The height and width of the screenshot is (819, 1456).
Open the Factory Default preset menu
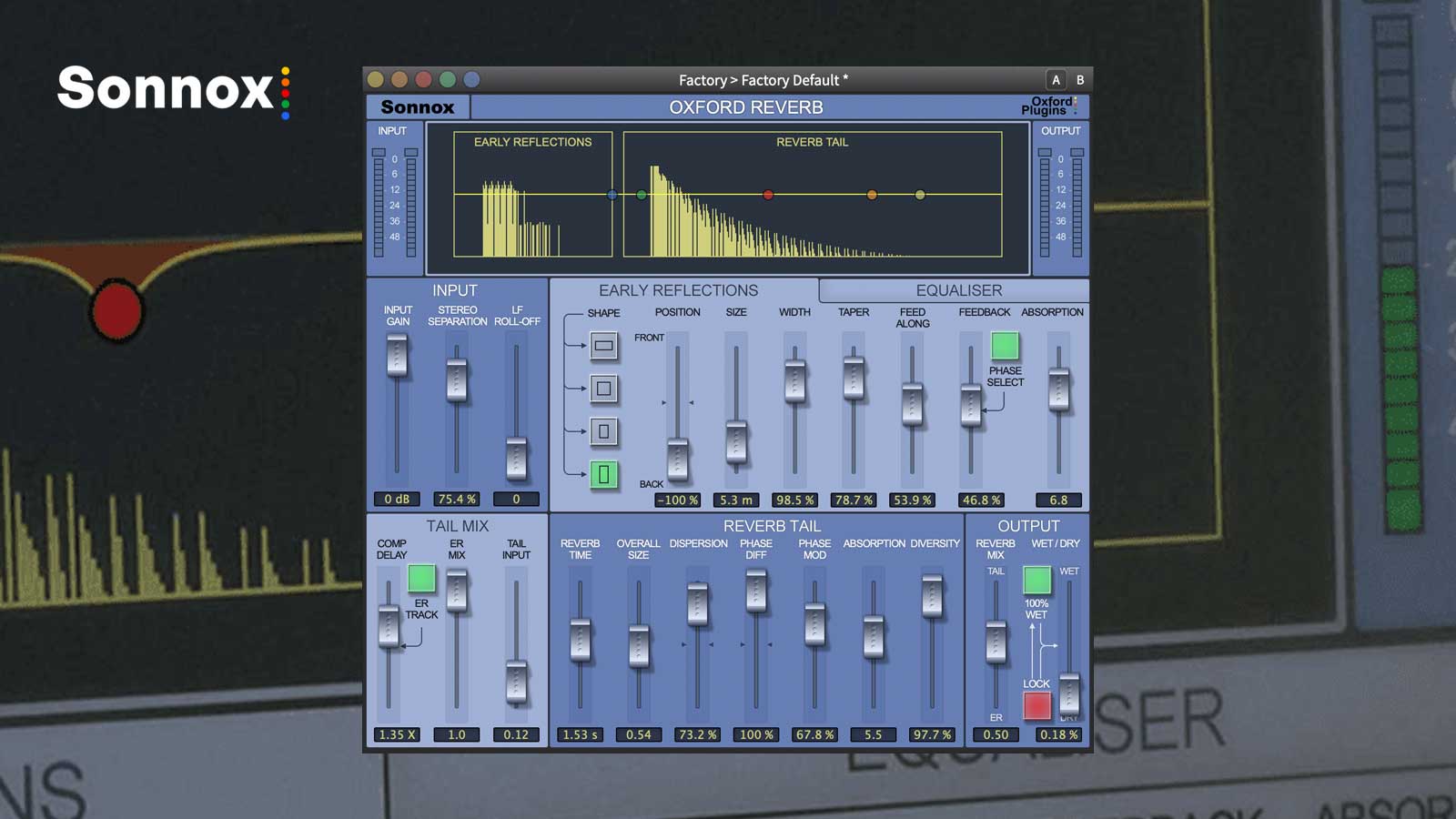pos(763,80)
